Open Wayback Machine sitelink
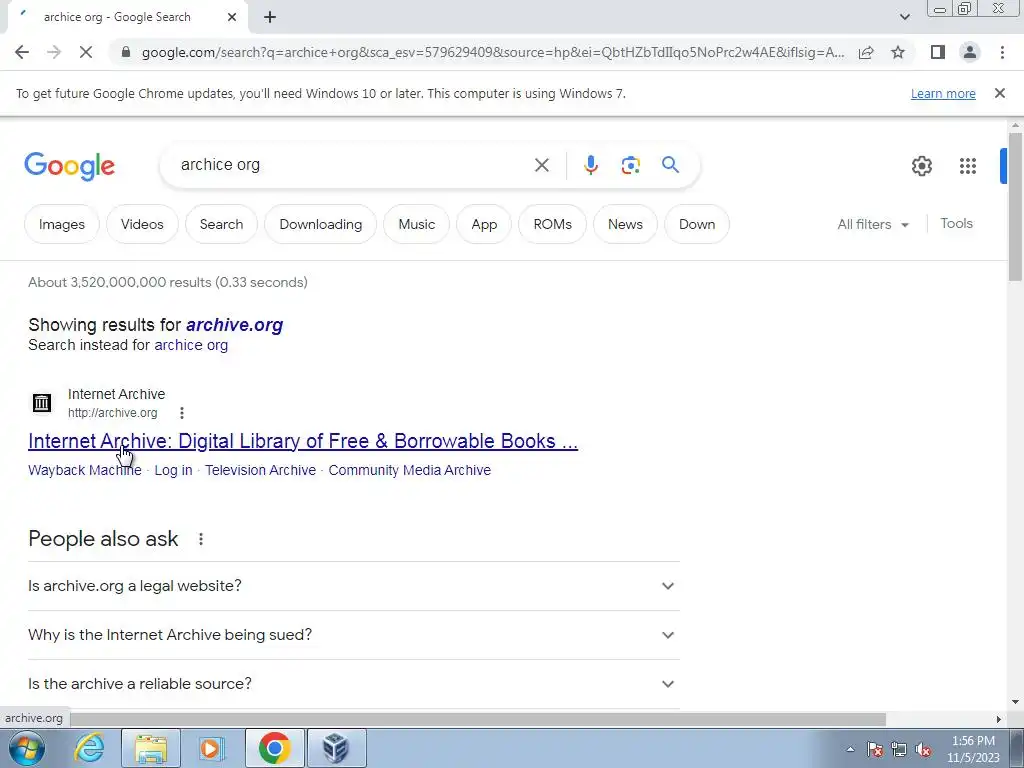This screenshot has width=1024, height=768. coord(84,470)
